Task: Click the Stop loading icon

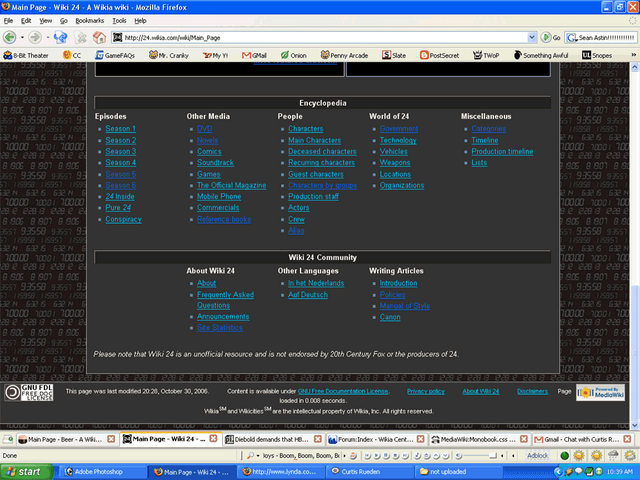Action: pyautogui.click(x=82, y=38)
